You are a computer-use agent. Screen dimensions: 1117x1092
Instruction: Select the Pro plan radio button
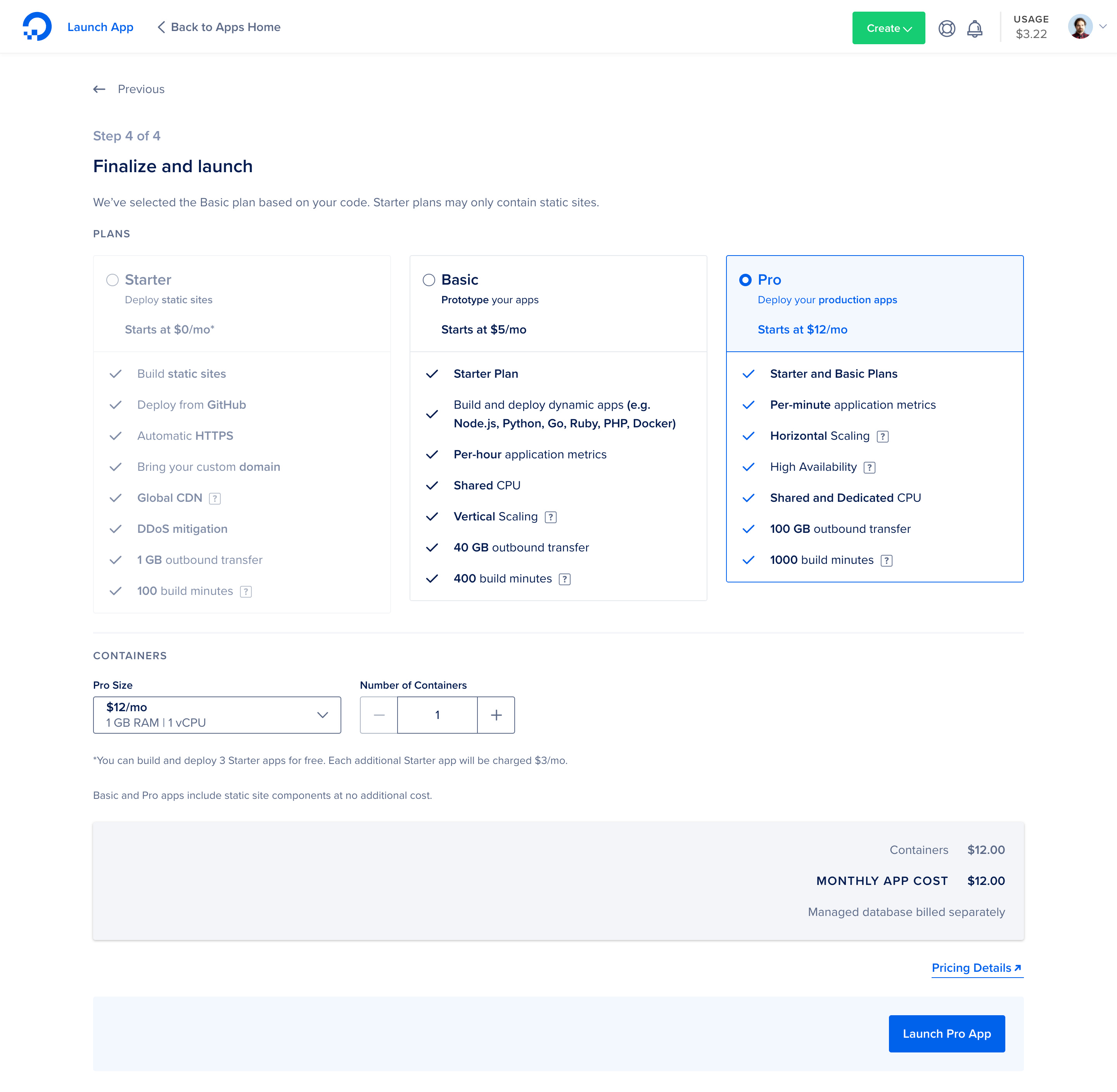click(x=745, y=280)
